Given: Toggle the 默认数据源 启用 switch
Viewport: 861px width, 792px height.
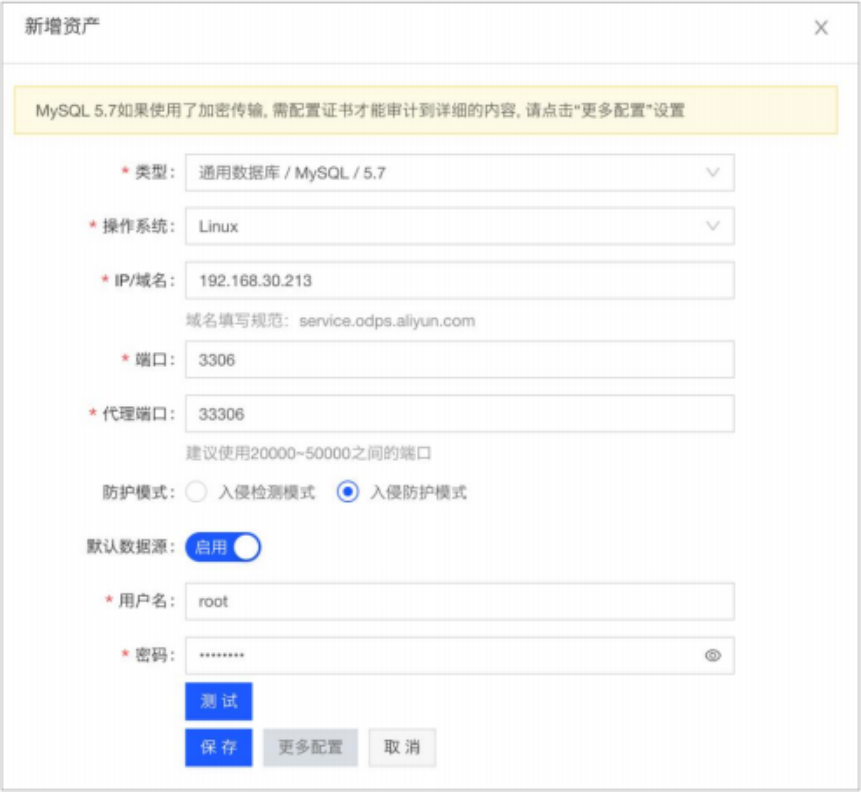Looking at the screenshot, I should coord(223,547).
